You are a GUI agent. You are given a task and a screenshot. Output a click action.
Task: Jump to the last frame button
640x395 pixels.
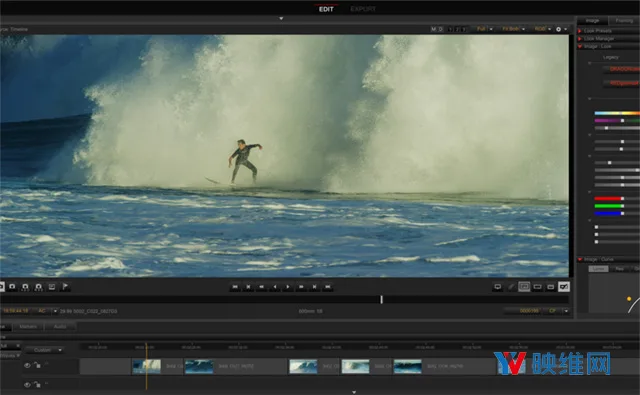tap(327, 287)
